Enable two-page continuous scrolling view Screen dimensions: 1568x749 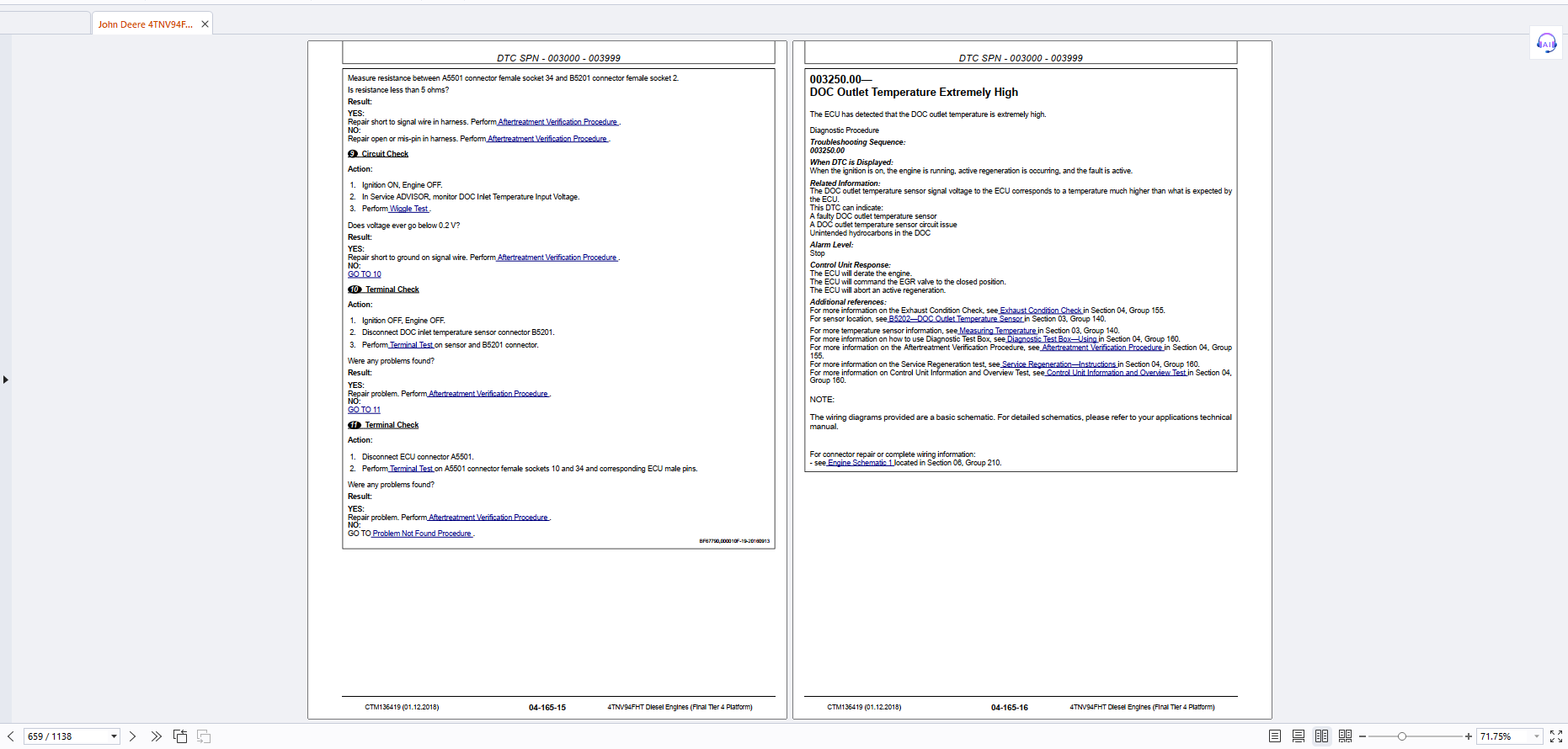pos(1345,736)
